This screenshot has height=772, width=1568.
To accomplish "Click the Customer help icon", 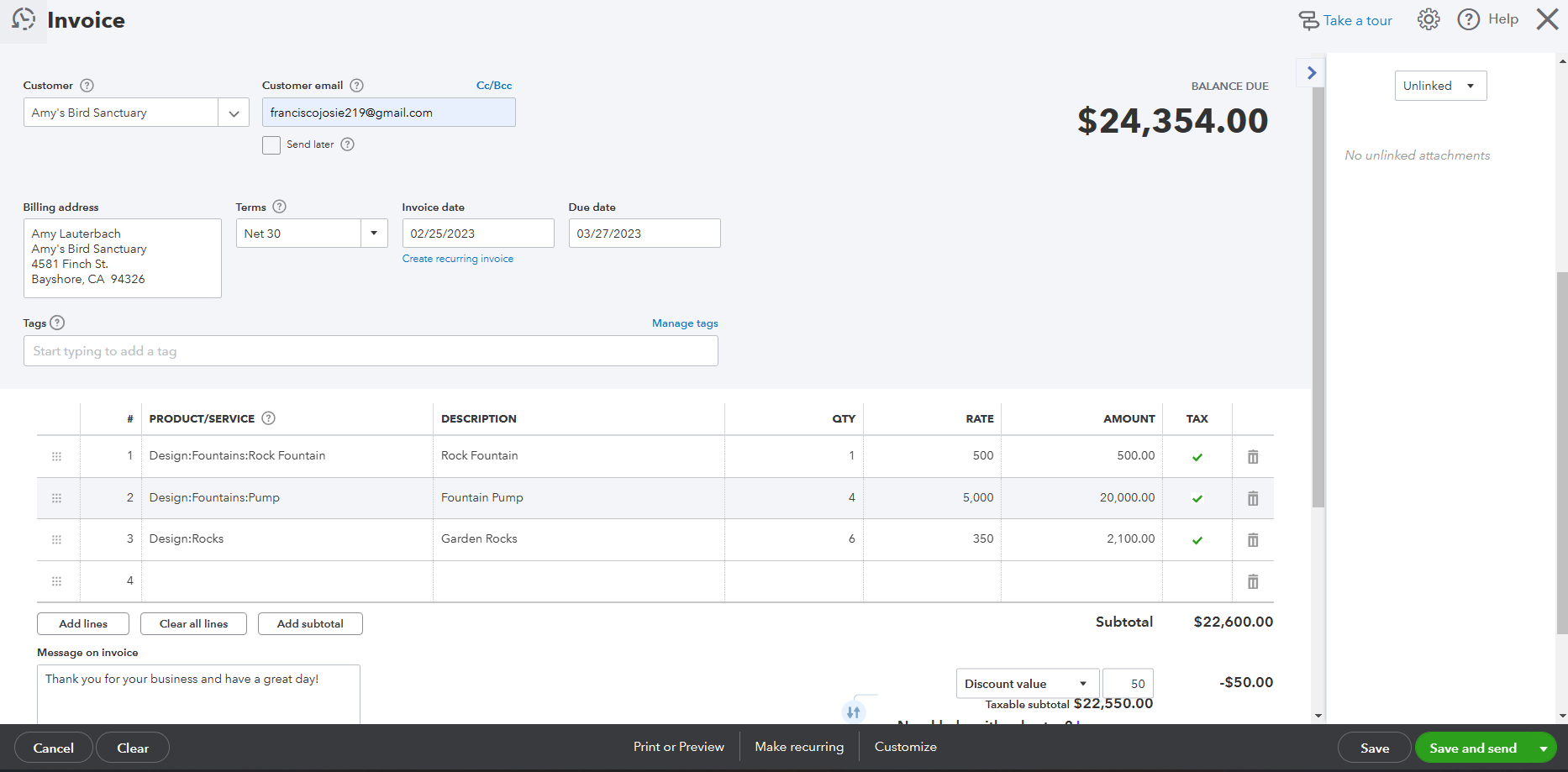I will (87, 86).
